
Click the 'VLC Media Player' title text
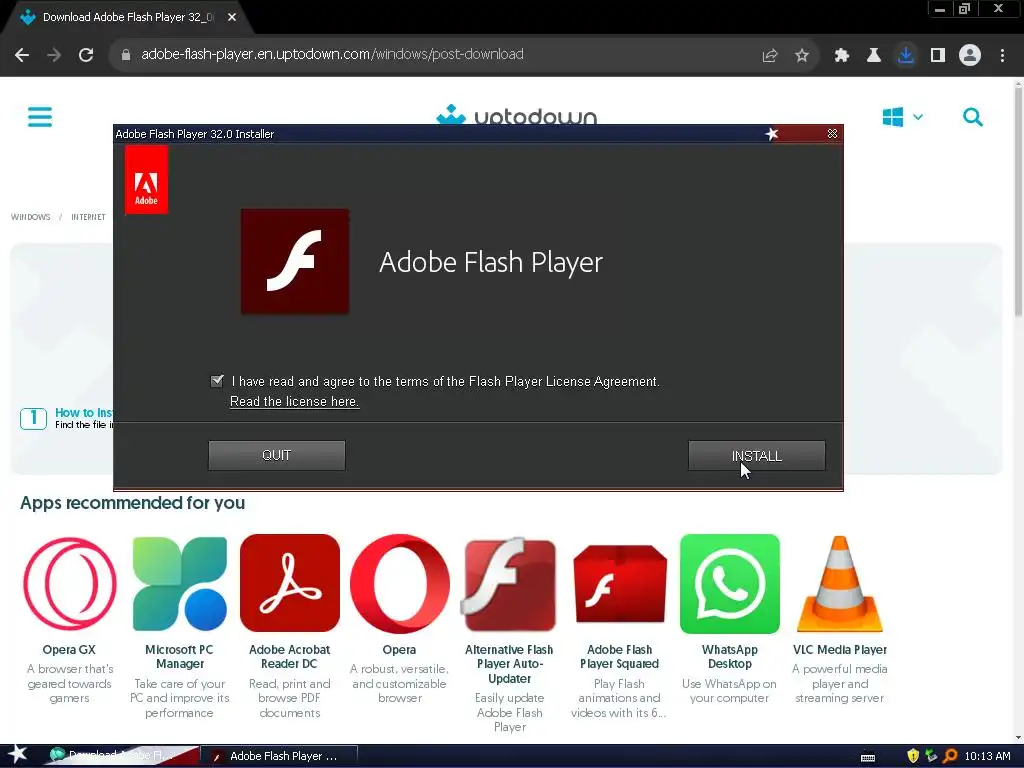(840, 650)
